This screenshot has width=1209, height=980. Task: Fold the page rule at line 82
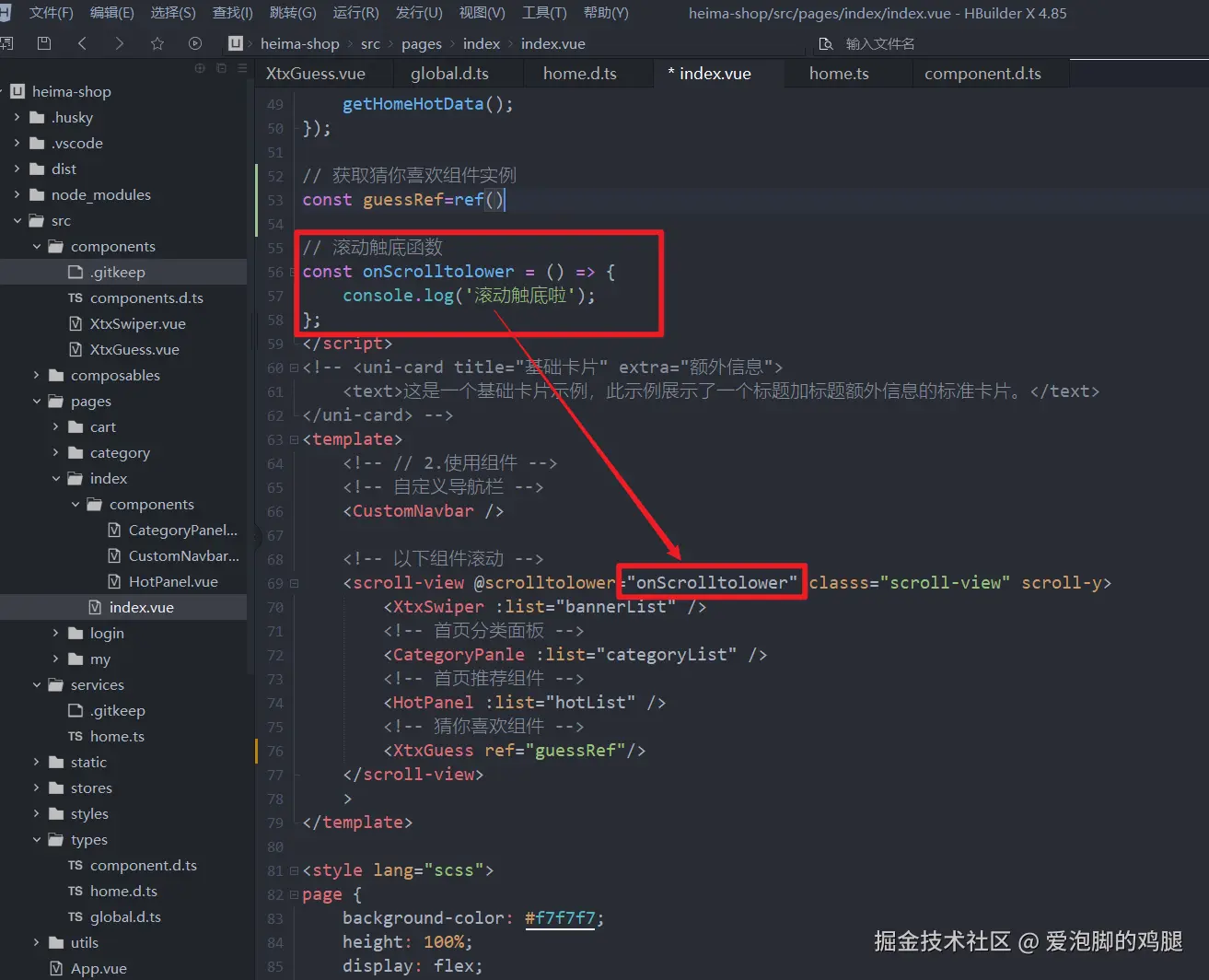(x=294, y=894)
